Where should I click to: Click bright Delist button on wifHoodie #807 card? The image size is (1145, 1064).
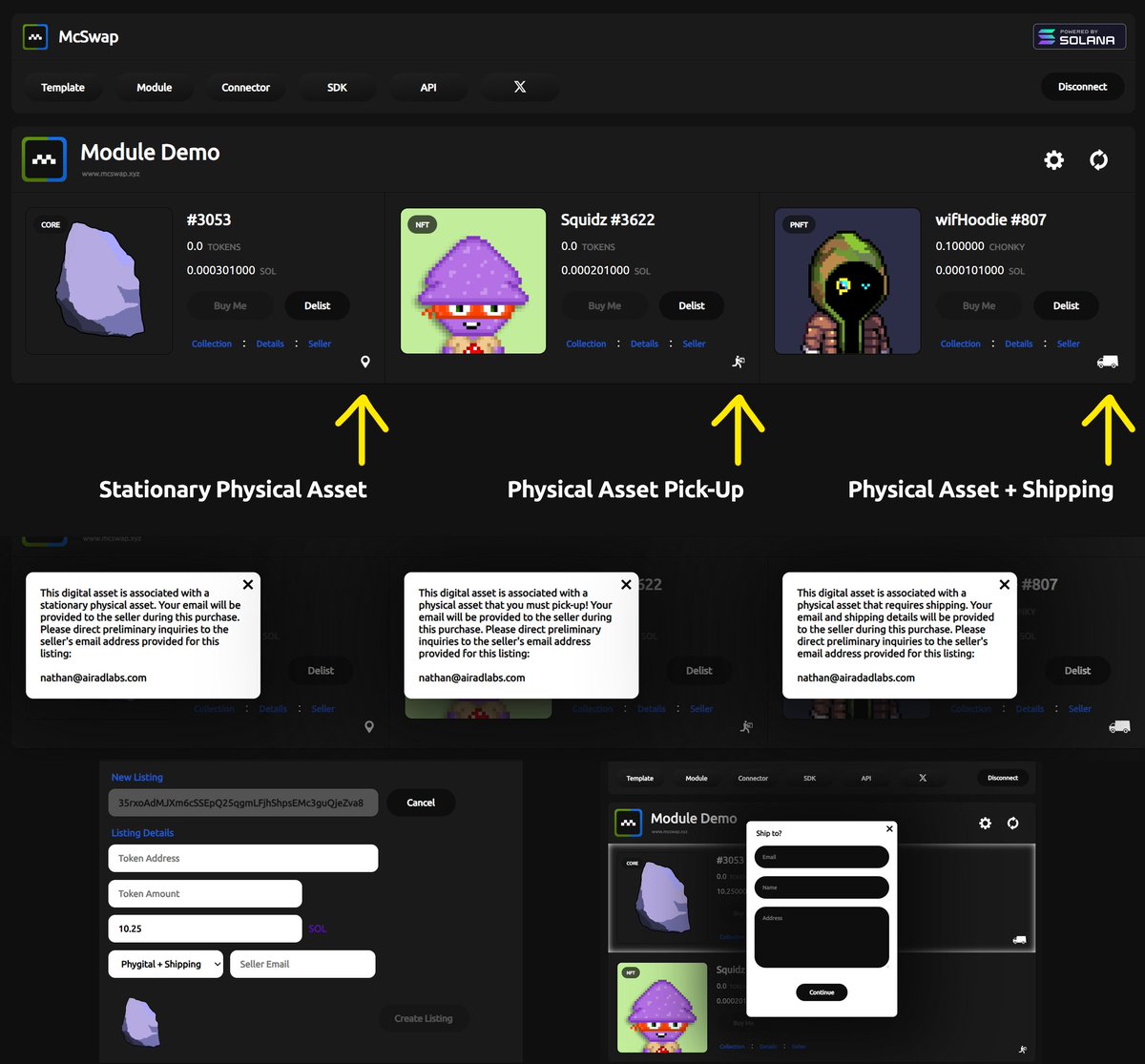coord(1066,305)
